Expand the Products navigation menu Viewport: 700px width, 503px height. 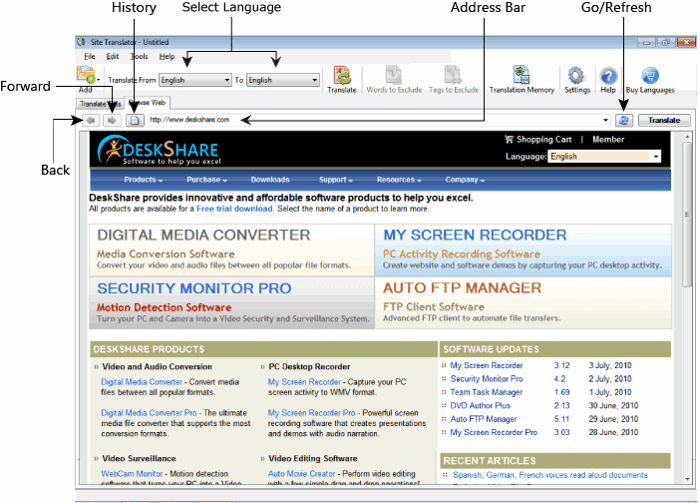[x=143, y=180]
